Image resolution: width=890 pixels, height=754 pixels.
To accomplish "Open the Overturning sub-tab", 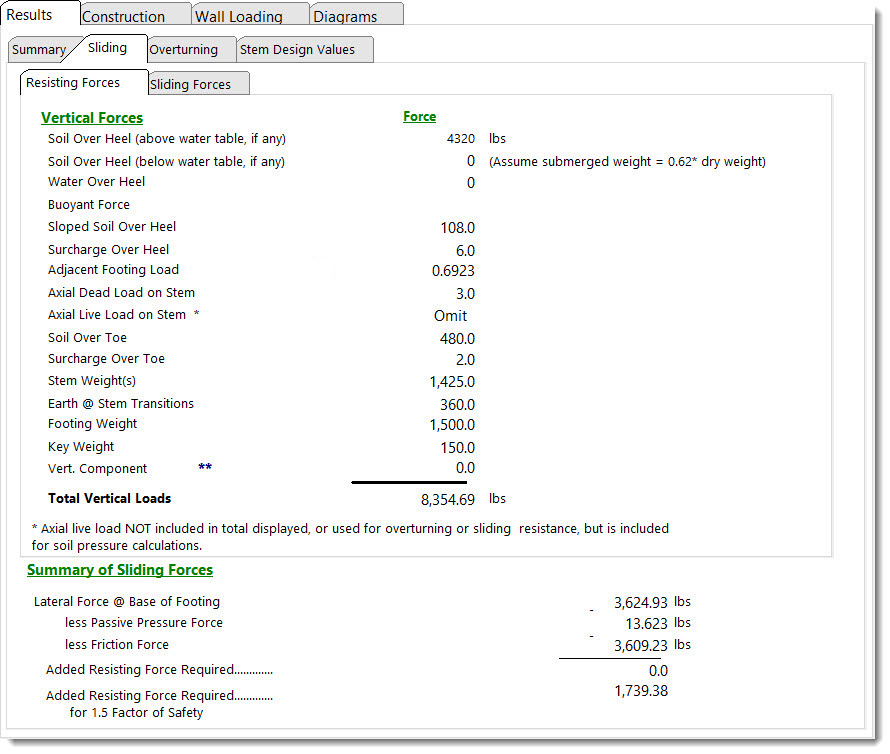I will (x=183, y=50).
